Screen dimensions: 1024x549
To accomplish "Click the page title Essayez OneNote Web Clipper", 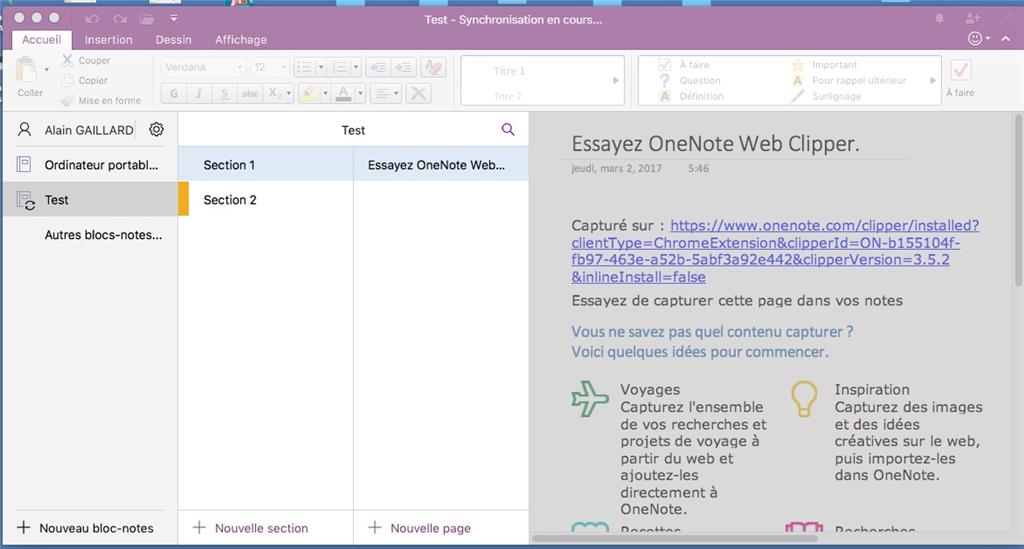I will 715,144.
